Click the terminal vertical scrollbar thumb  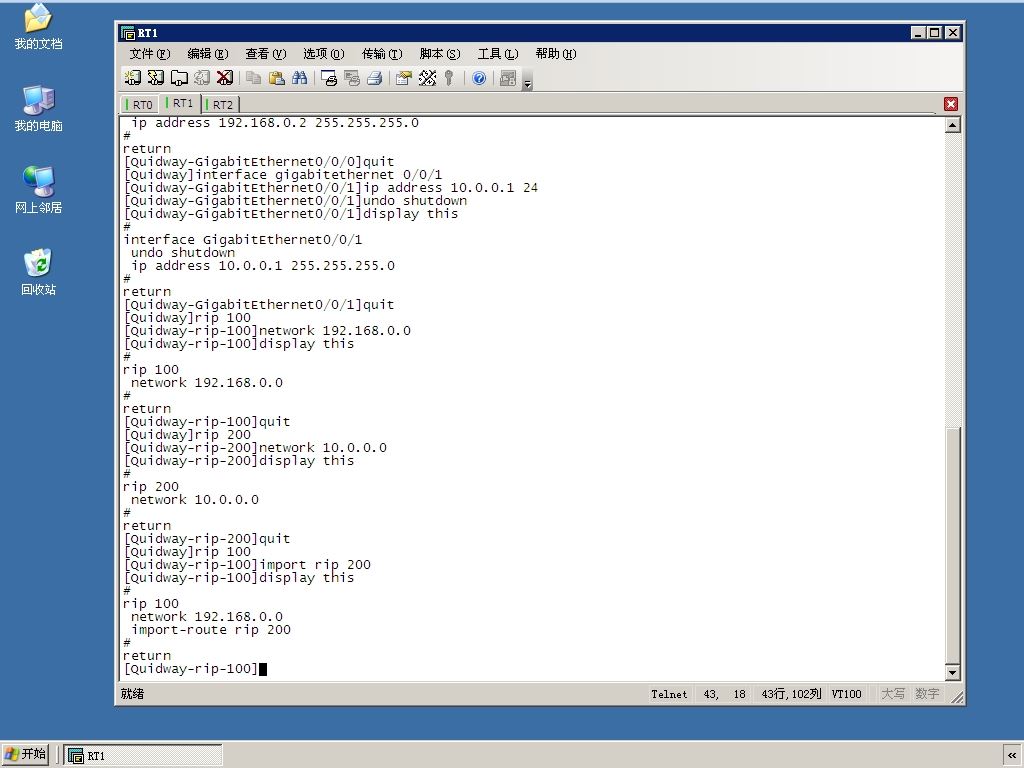[x=953, y=545]
